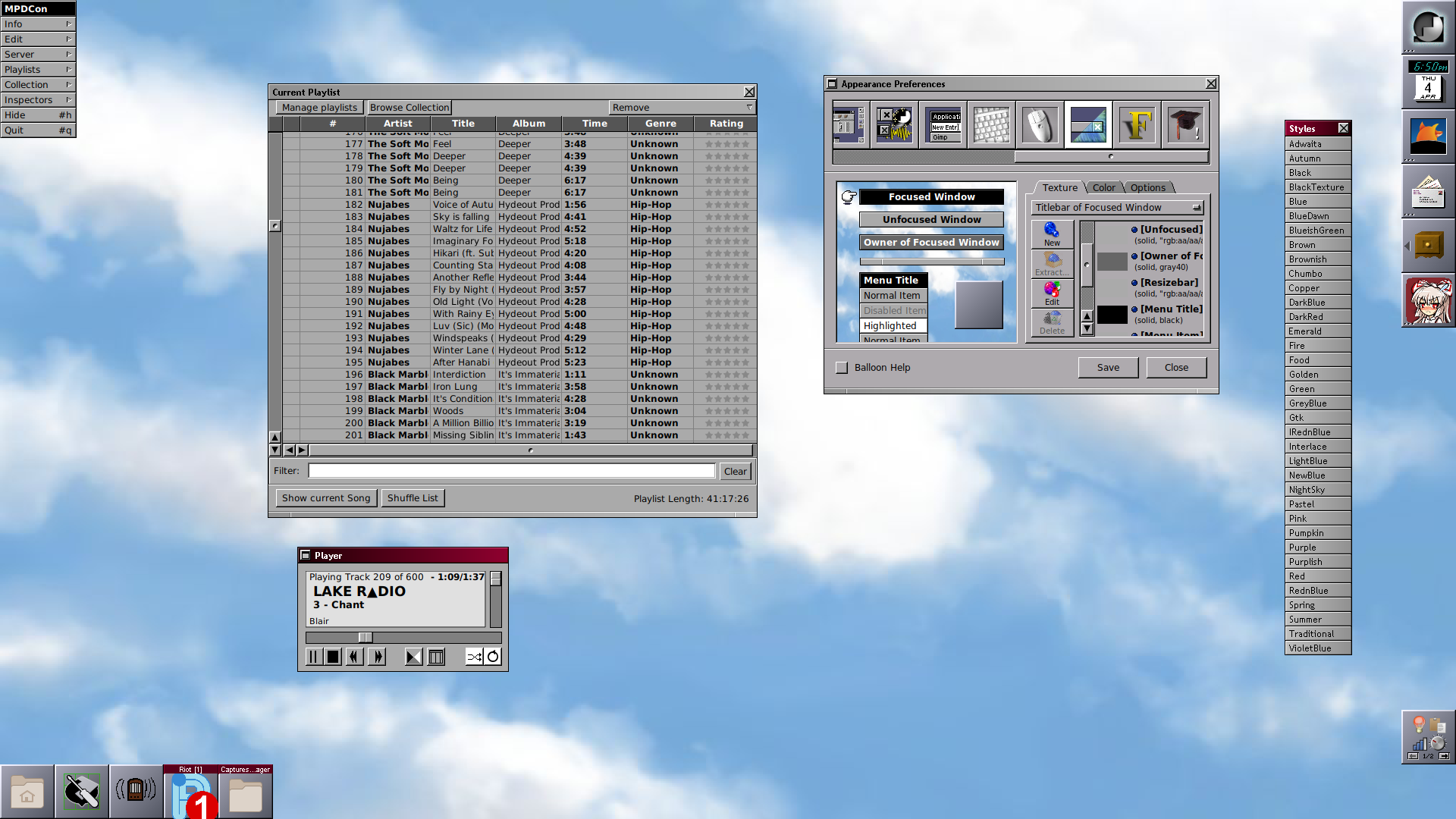Click the playlist Filter text field
The image size is (1456, 819).
(511, 471)
